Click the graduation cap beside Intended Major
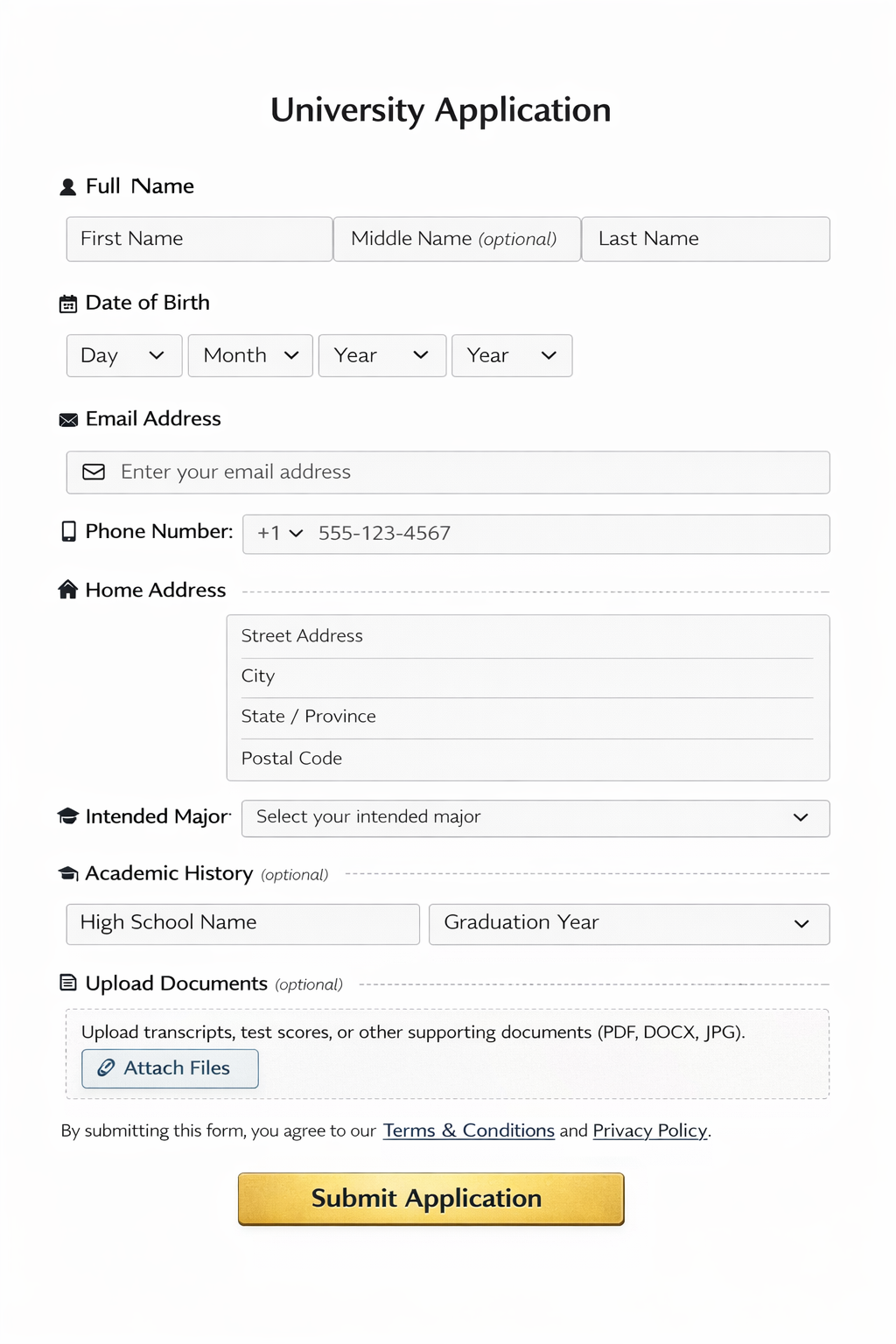896x1344 pixels. tap(68, 815)
